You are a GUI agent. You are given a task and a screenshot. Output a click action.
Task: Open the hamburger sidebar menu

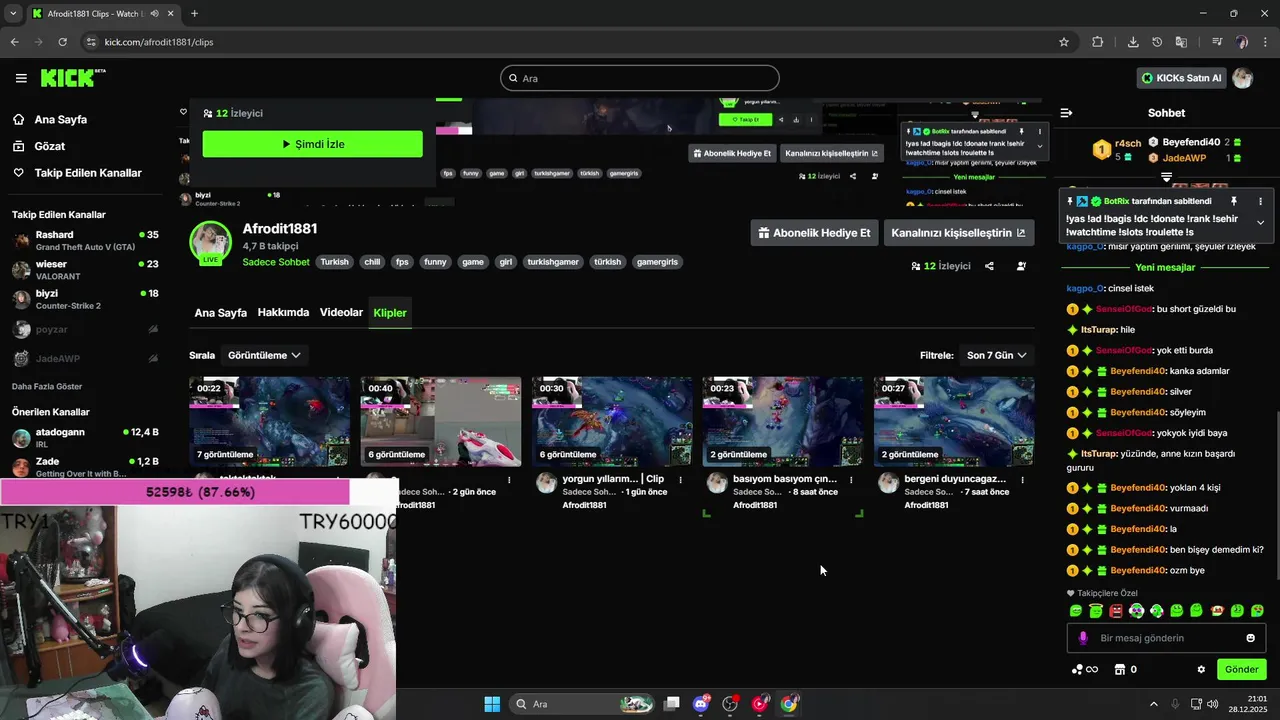pos(21,78)
